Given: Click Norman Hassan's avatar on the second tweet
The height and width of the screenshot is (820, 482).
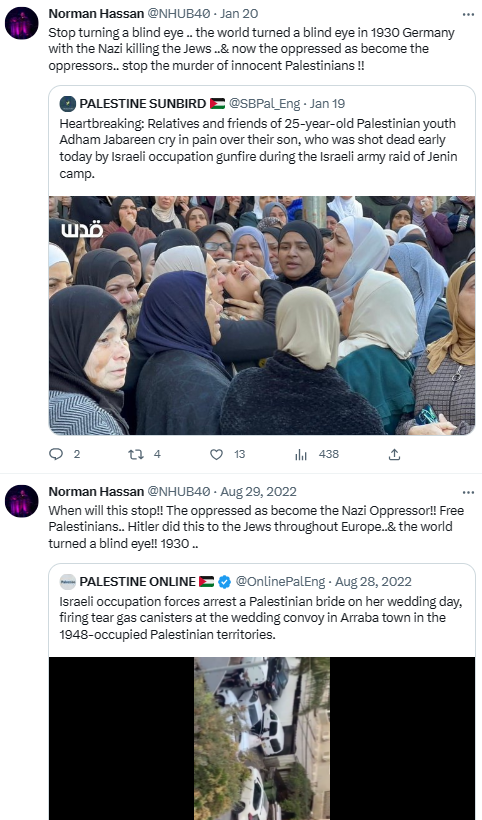Looking at the screenshot, I should pyautogui.click(x=21, y=501).
